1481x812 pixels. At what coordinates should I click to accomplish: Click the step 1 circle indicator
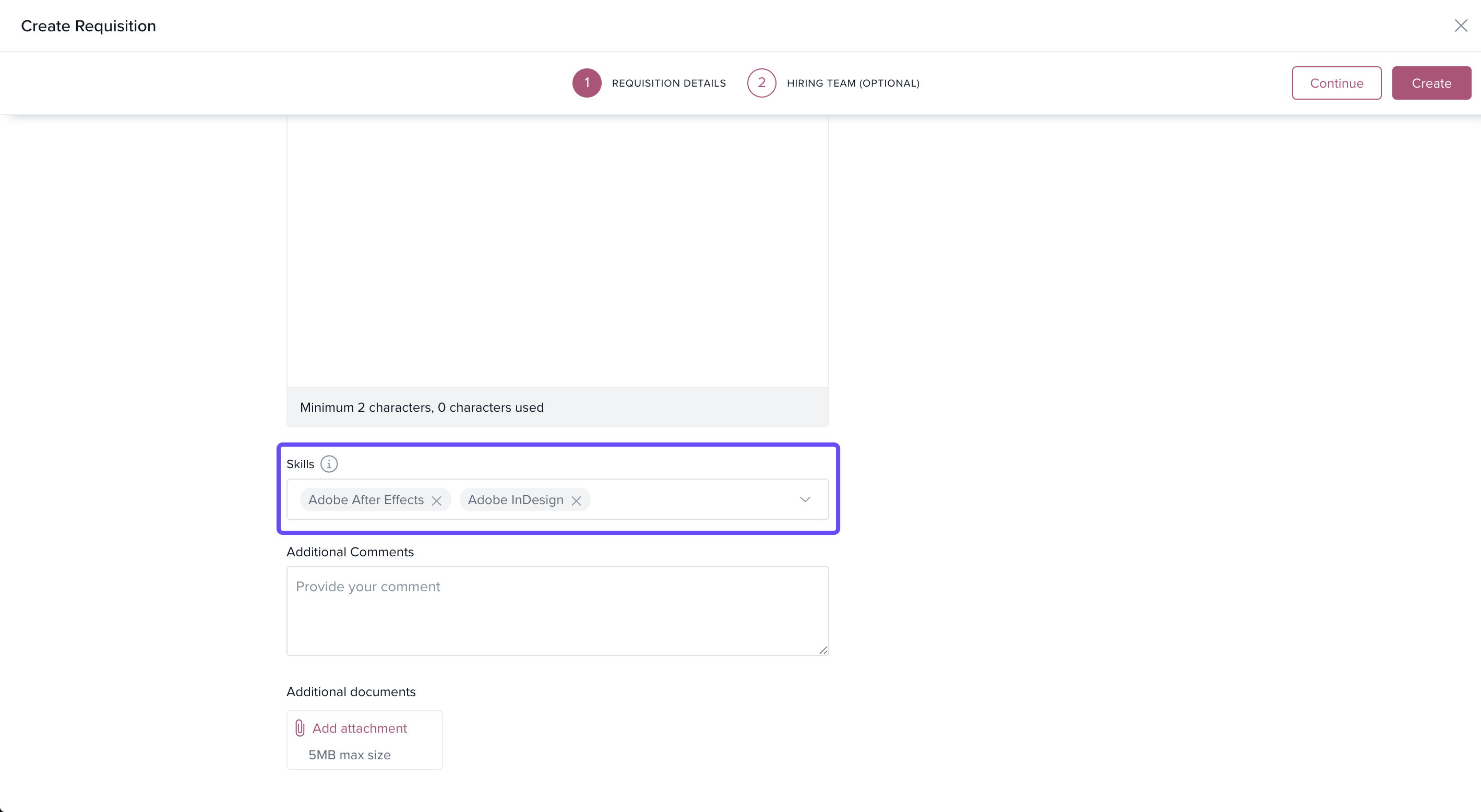click(x=587, y=83)
